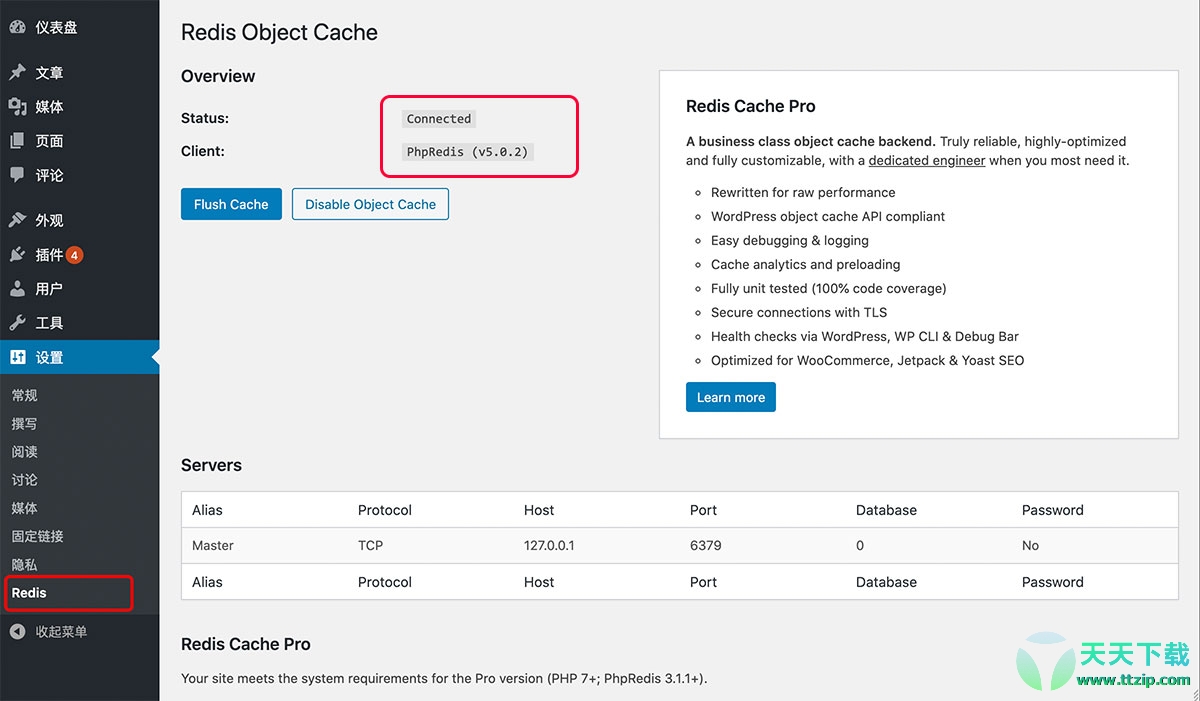The width and height of the screenshot is (1200, 701).
Task: Click the wrench icon beside 工具
Action: coord(17,323)
